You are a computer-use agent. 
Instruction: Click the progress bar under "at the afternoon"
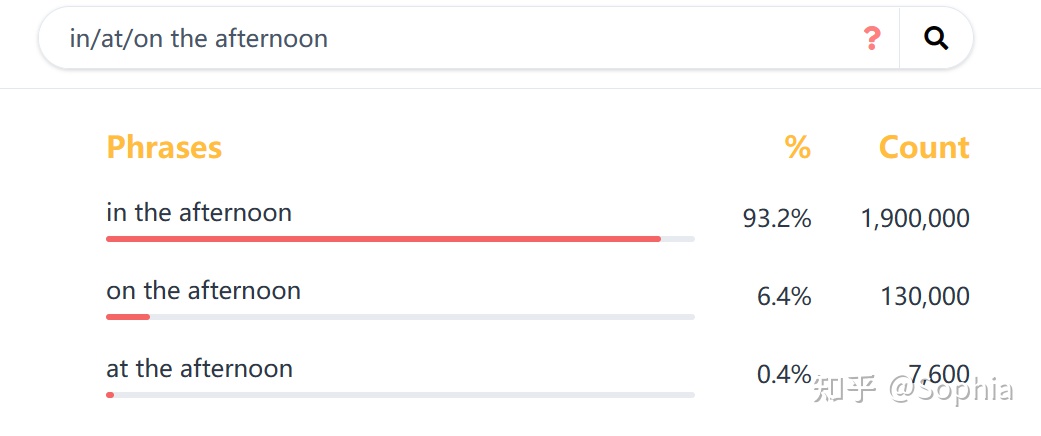click(400, 395)
